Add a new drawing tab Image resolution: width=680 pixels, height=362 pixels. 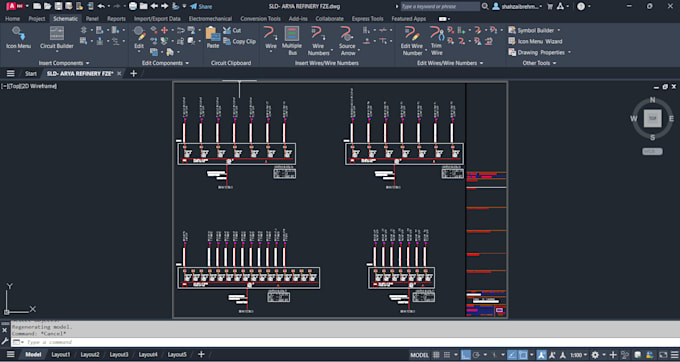click(134, 73)
